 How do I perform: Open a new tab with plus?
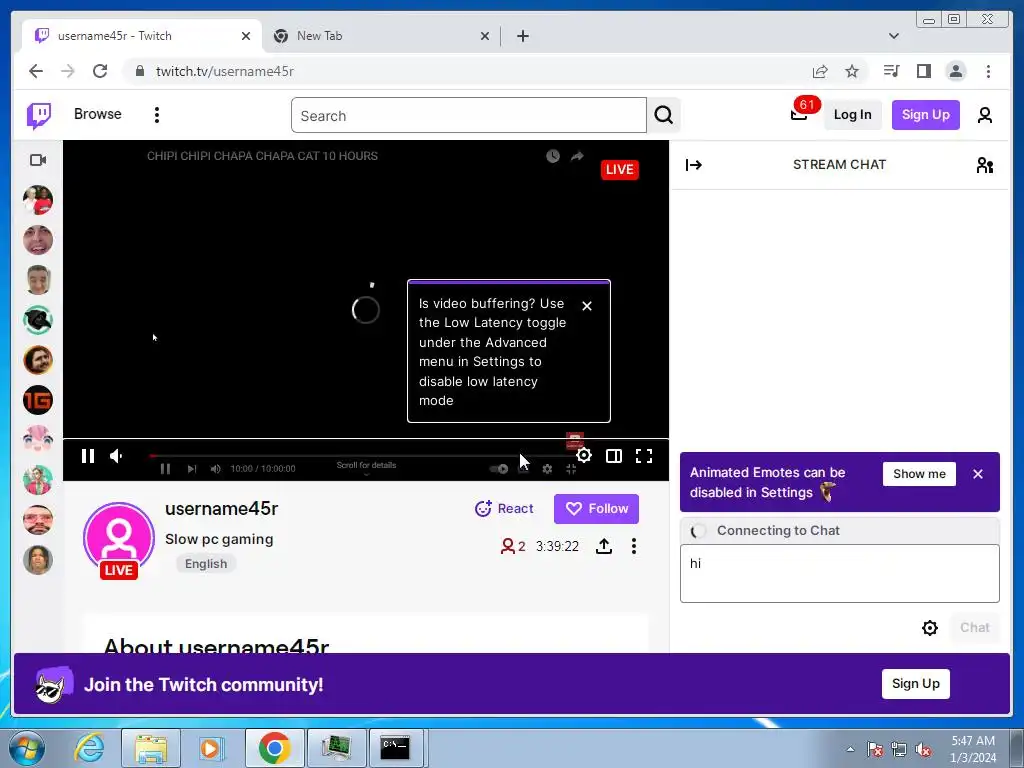(522, 36)
